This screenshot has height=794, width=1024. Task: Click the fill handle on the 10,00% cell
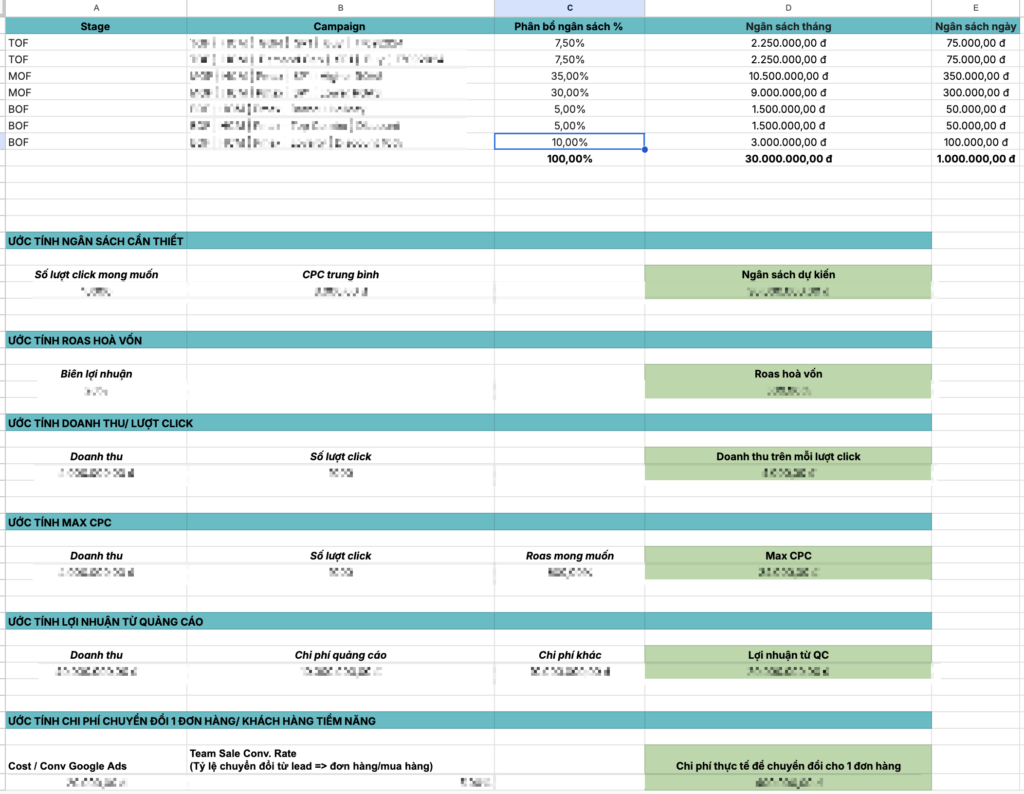click(645, 150)
